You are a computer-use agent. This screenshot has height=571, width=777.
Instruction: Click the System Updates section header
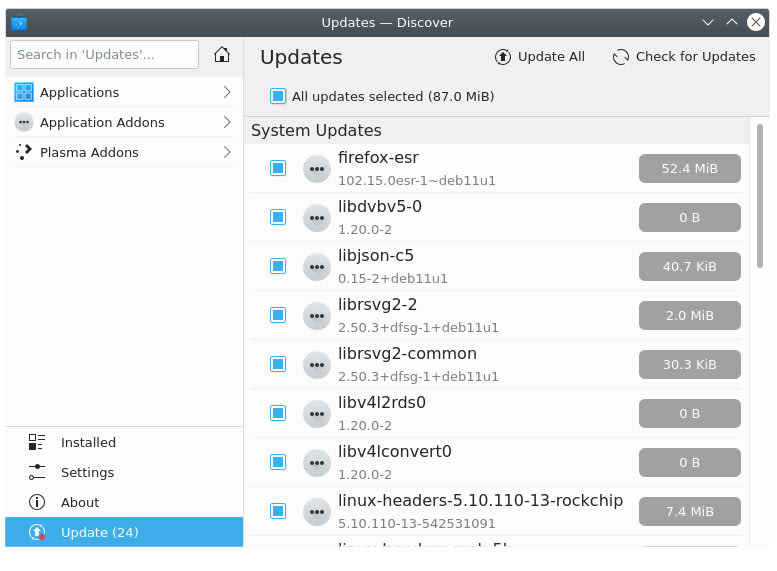[497, 130]
